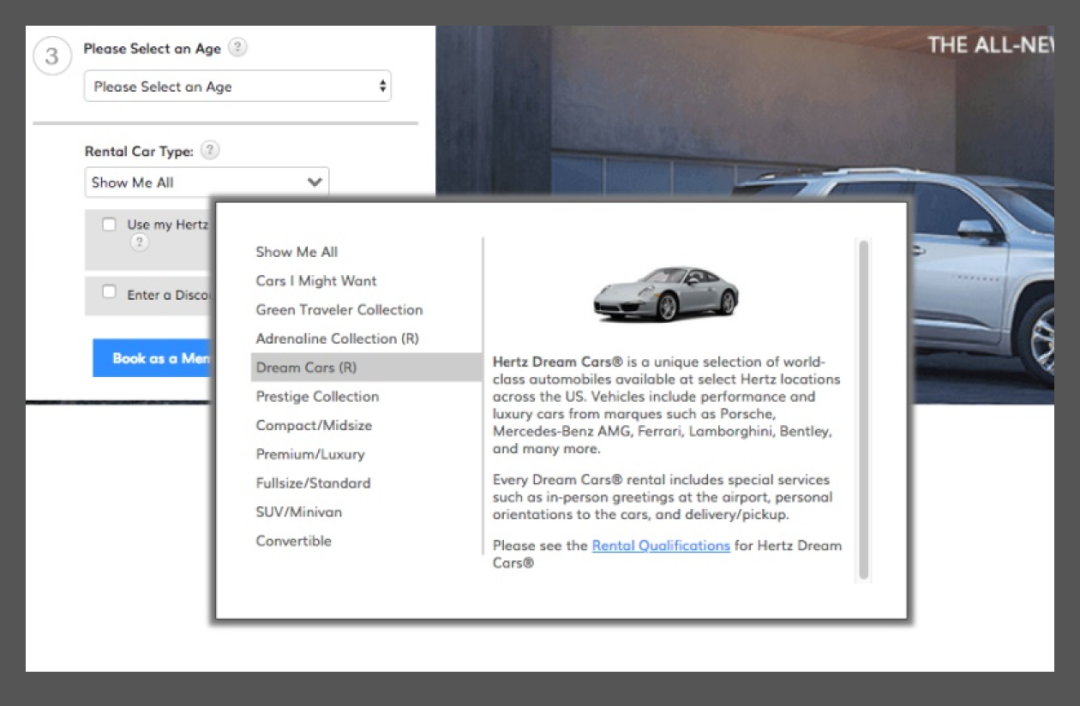Open the Please Select an Age dropdown

pyautogui.click(x=238, y=86)
